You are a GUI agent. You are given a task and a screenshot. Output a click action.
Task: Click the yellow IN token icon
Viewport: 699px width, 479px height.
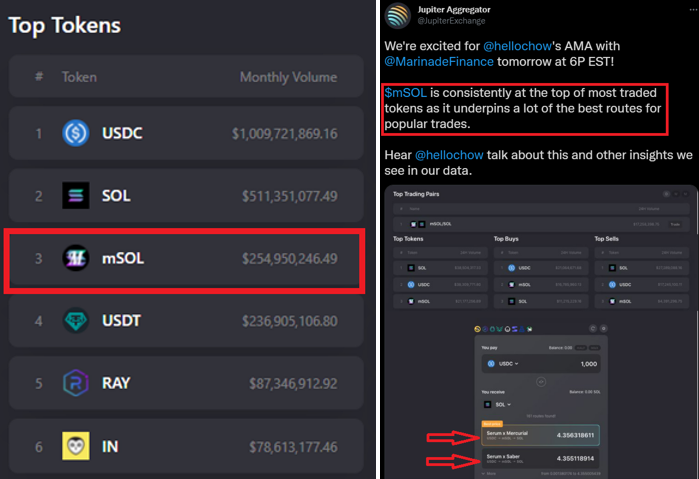76,446
